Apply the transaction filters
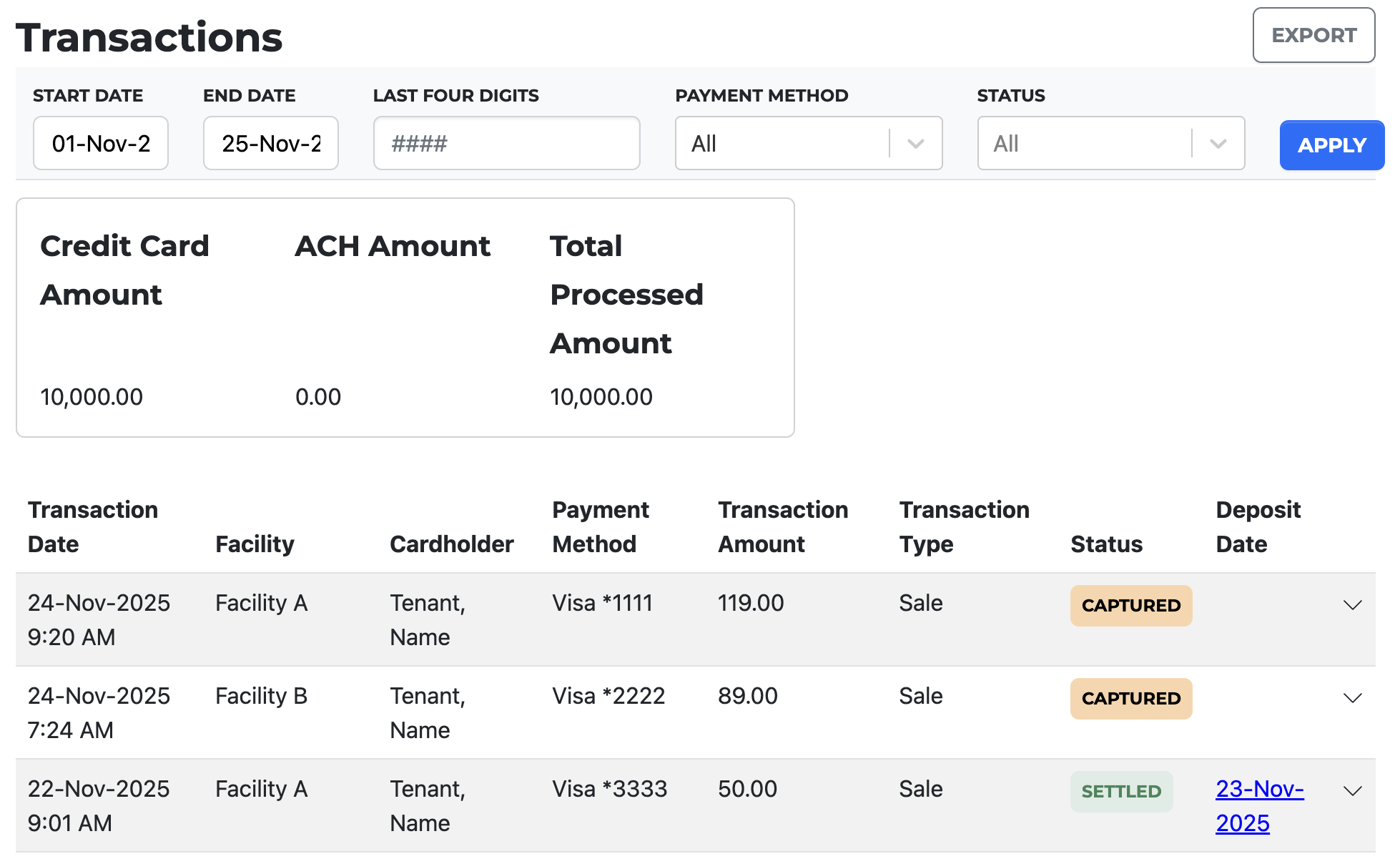 click(1331, 145)
